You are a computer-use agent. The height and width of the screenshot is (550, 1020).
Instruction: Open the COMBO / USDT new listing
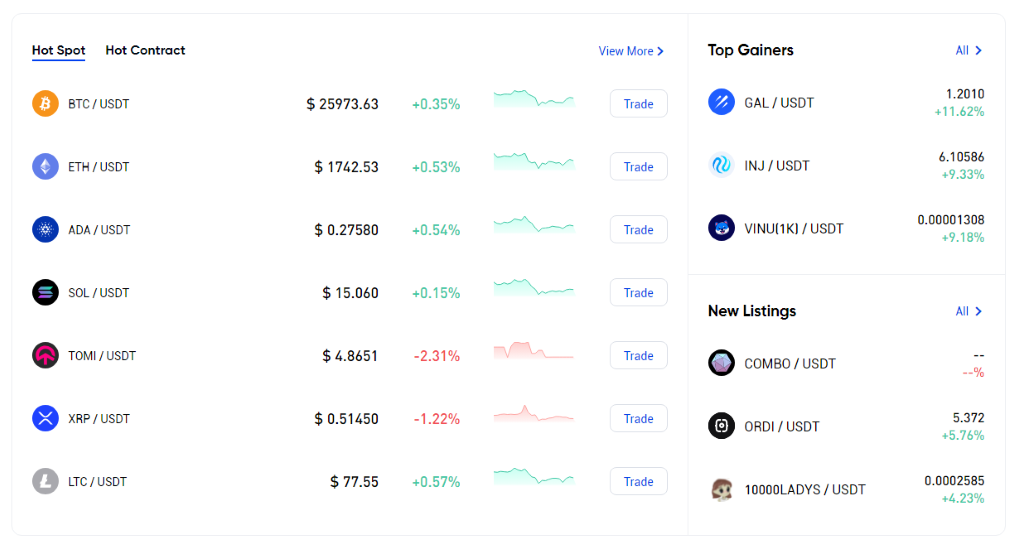click(790, 364)
